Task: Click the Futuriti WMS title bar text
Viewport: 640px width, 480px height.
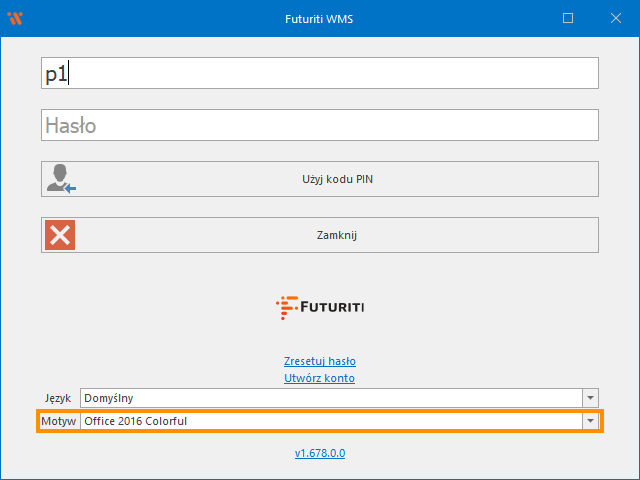Action: 320,18
